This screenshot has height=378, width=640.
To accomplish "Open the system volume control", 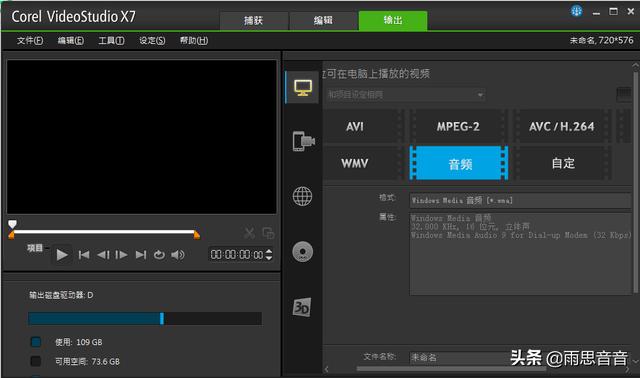I will 178,255.
